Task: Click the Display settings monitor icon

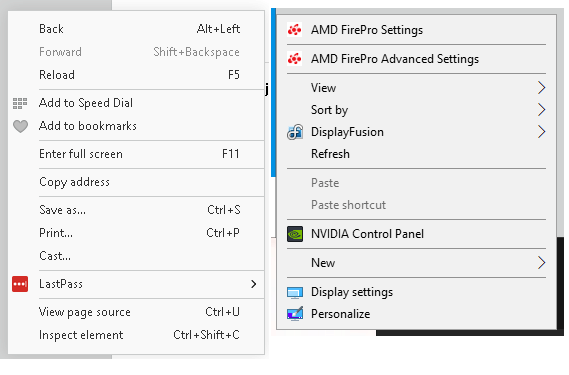Action: 295,292
